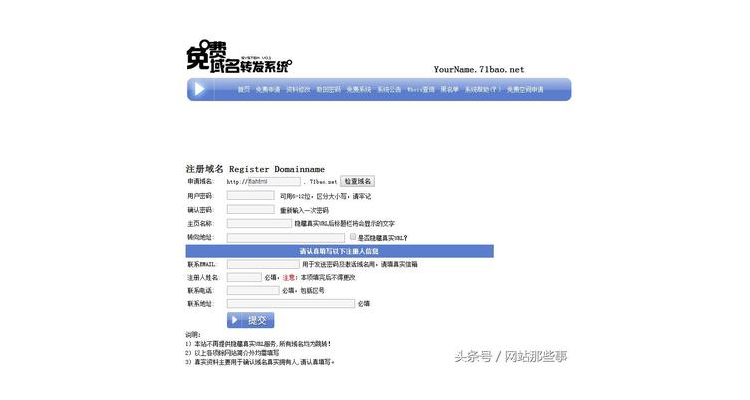Focus the 联系地址 input field

pos(291,303)
